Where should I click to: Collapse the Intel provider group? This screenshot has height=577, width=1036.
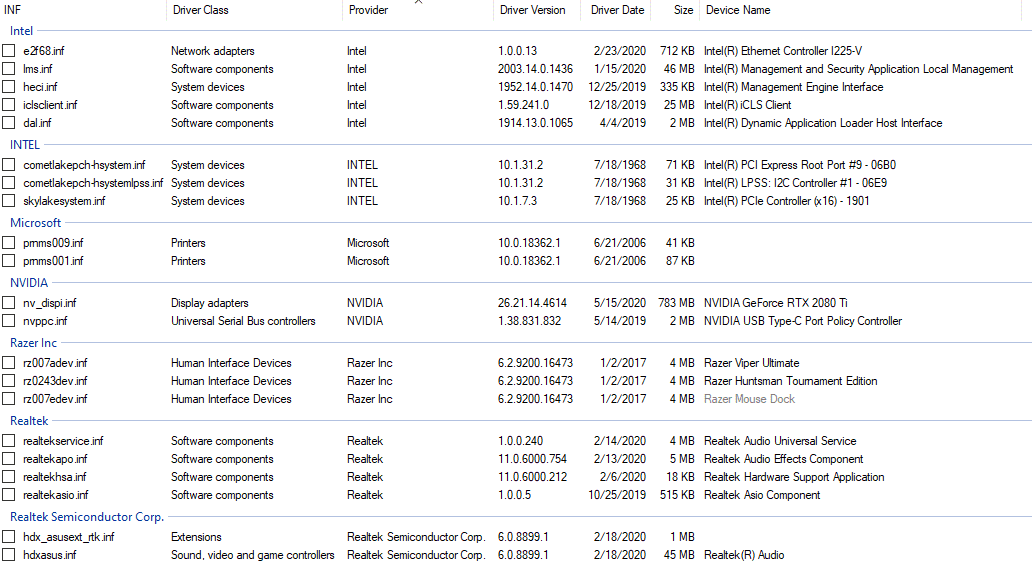pos(21,31)
